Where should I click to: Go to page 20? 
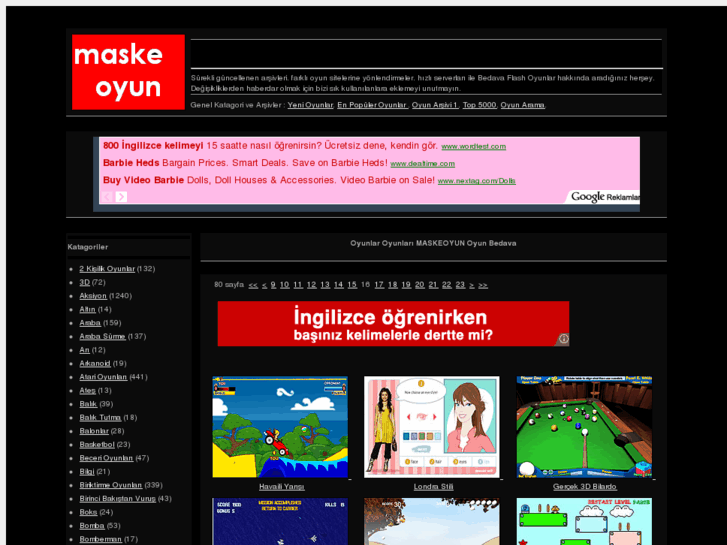(420, 285)
